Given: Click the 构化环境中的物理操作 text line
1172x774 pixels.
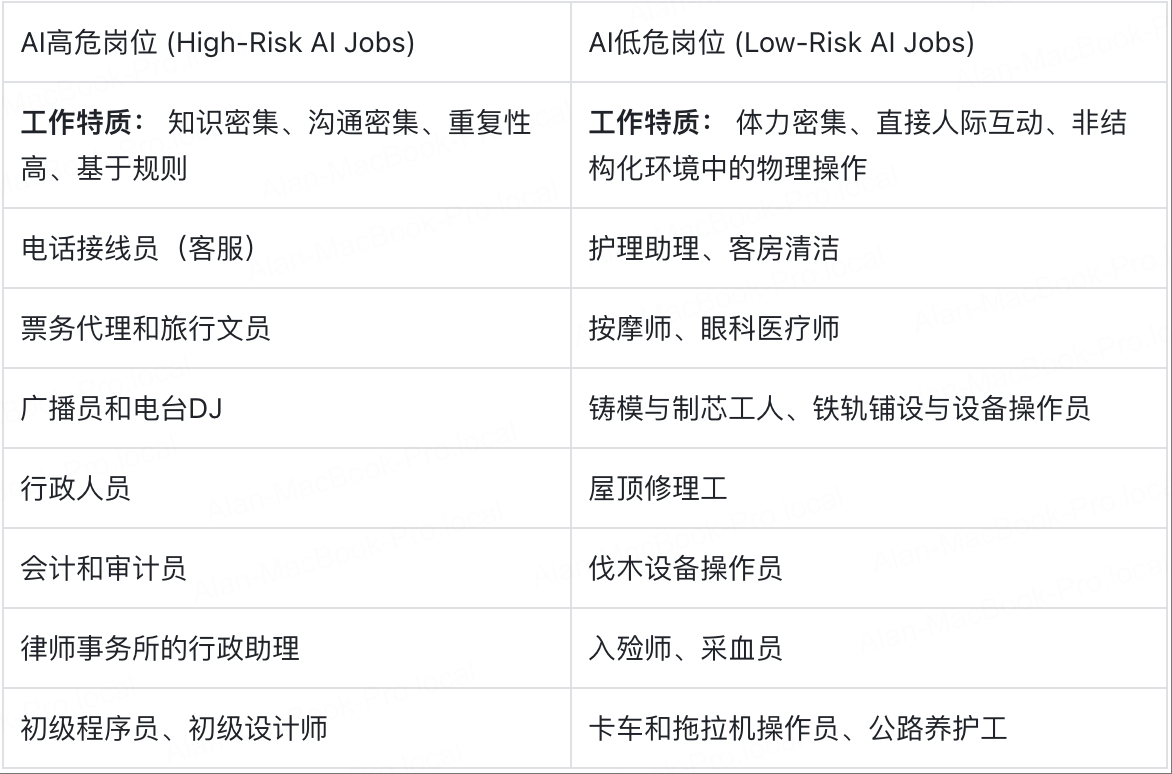Looking at the screenshot, I should tap(728, 168).
